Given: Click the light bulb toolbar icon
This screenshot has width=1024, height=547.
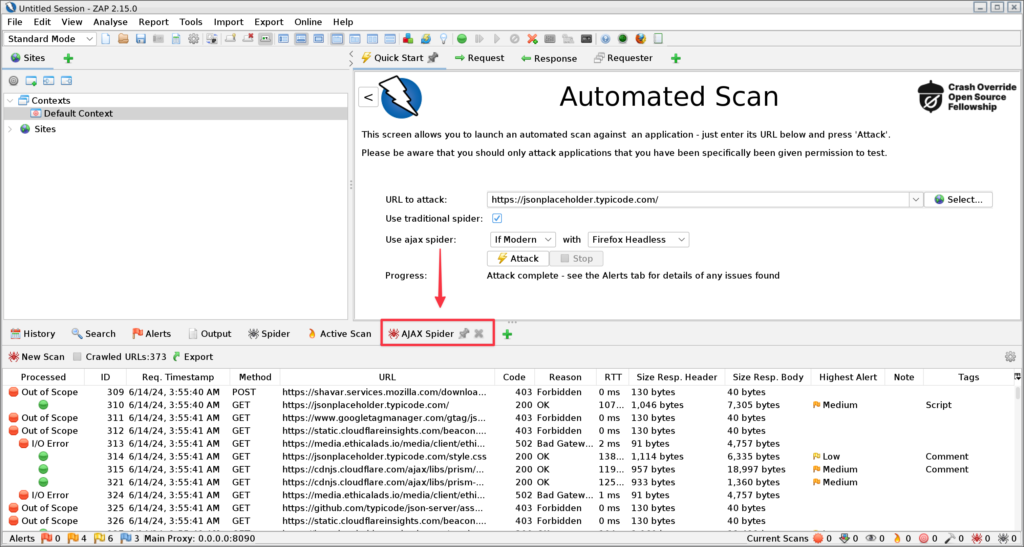Looking at the screenshot, I should (x=443, y=39).
